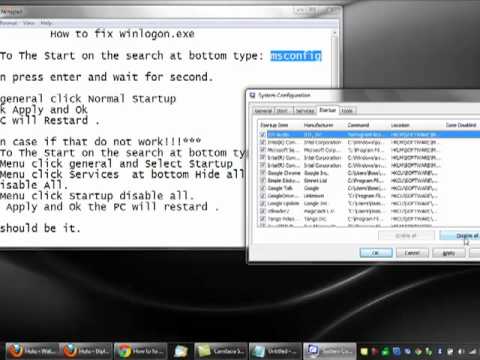The height and width of the screenshot is (360, 480).
Task: Click the greyed Enable all button
Action: point(406,236)
